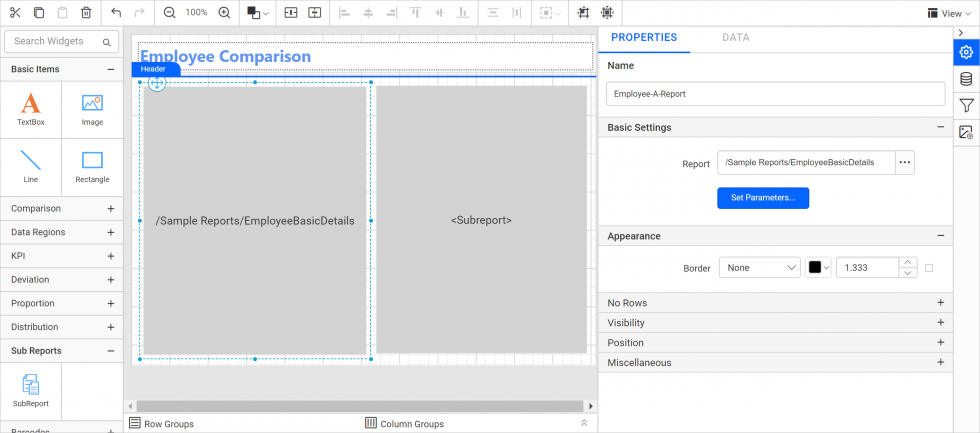Click the fit-to-width sizing icon
The image size is (980, 433).
click(x=291, y=12)
